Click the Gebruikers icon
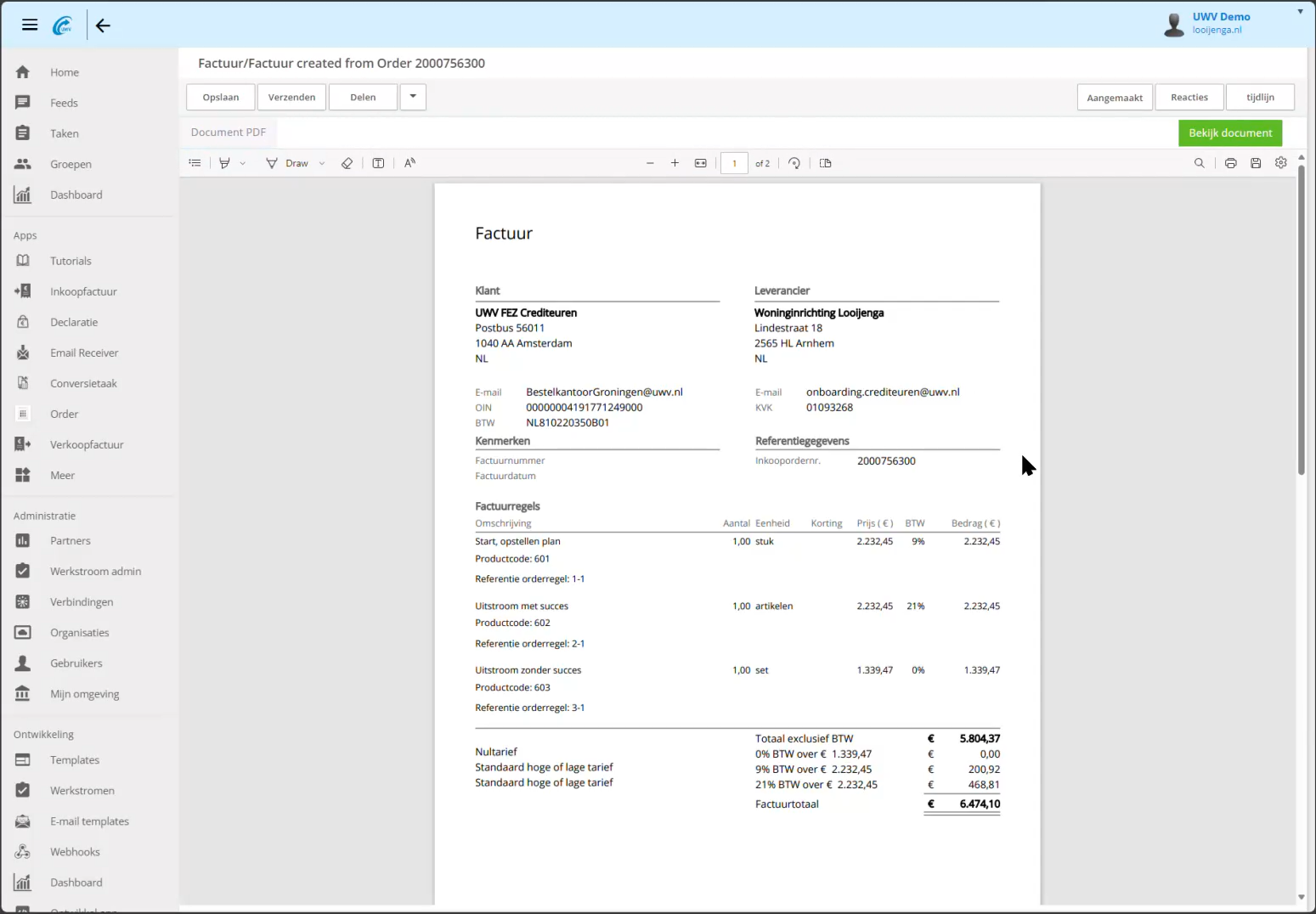 point(23,663)
